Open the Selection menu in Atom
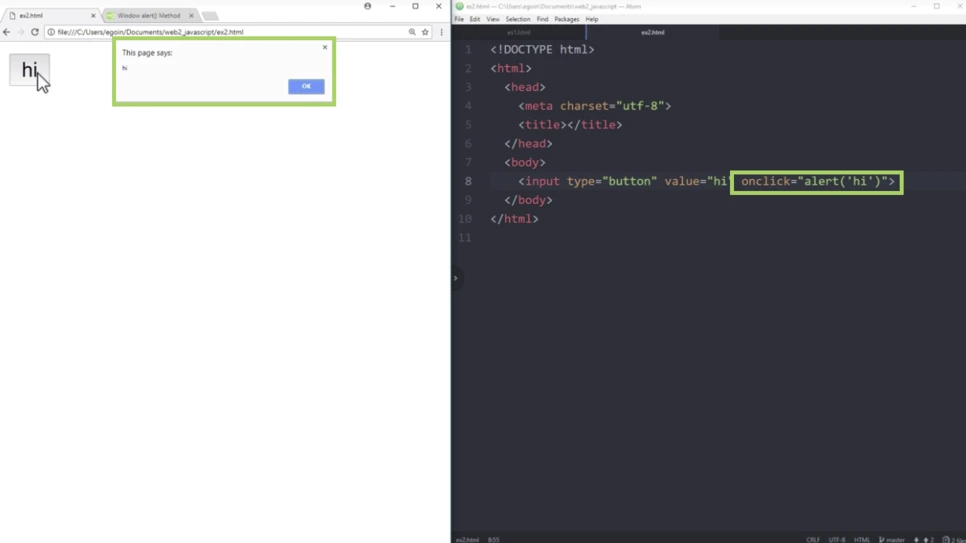966x543 pixels. coord(518,19)
